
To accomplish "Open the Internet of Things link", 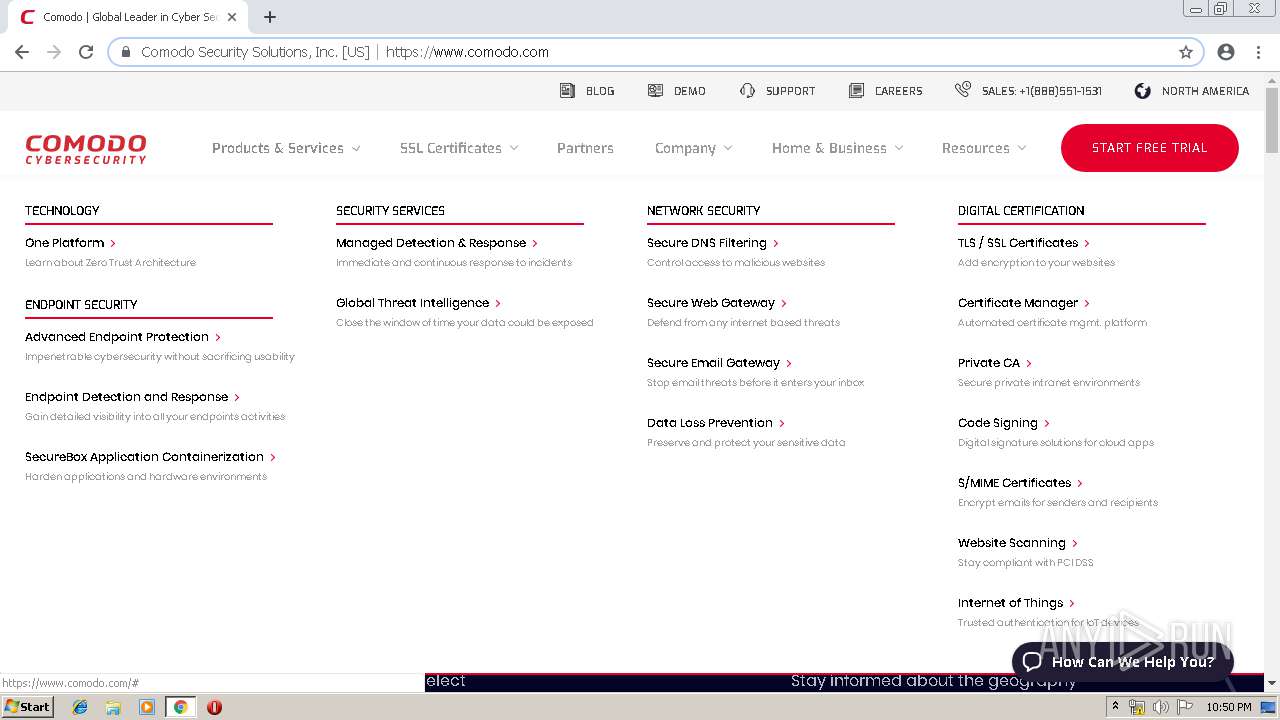I will tap(1011, 603).
